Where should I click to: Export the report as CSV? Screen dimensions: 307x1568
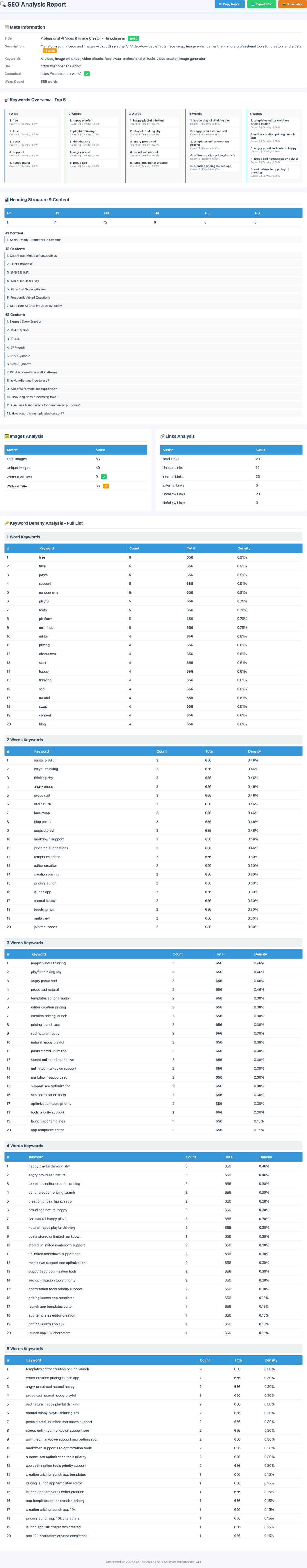262,4
